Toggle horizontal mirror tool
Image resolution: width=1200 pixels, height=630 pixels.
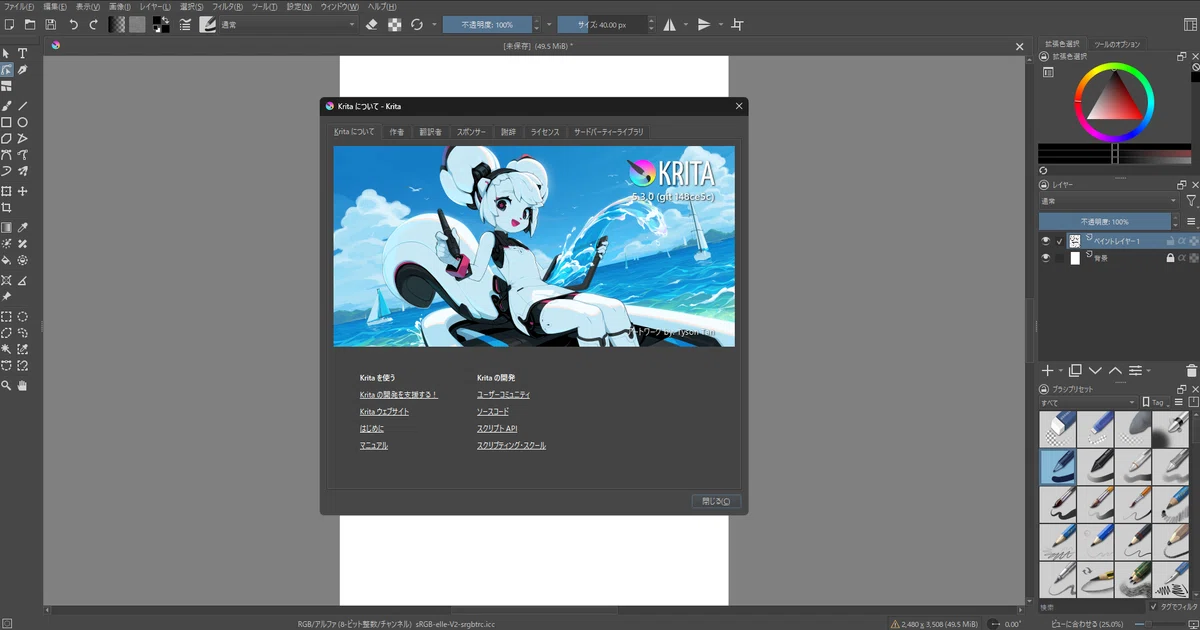coord(669,24)
